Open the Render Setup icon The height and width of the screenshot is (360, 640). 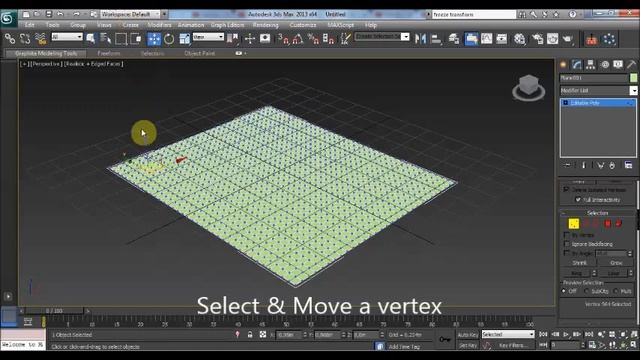coord(538,39)
